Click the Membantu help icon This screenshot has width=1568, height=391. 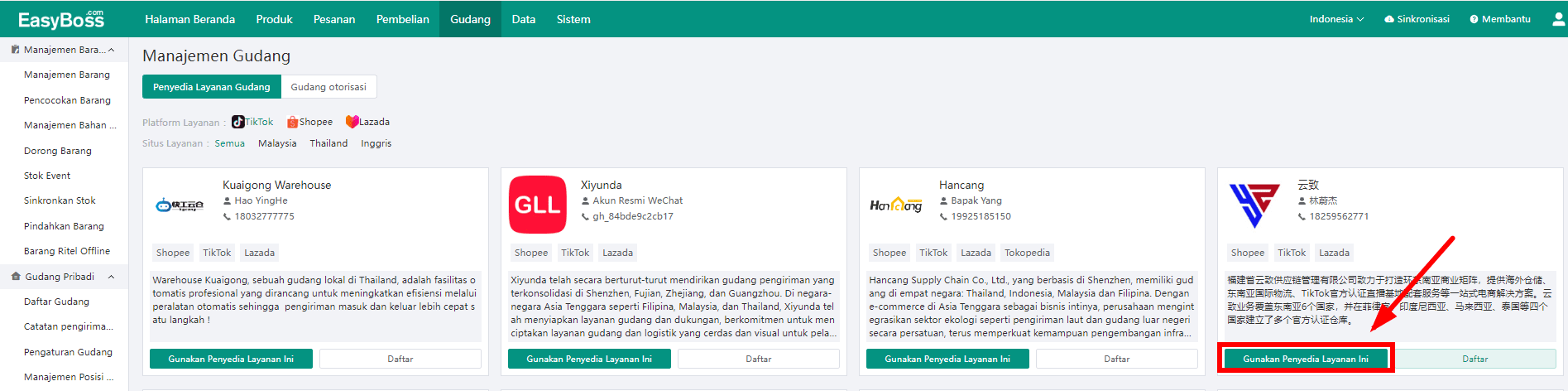[x=1474, y=19]
